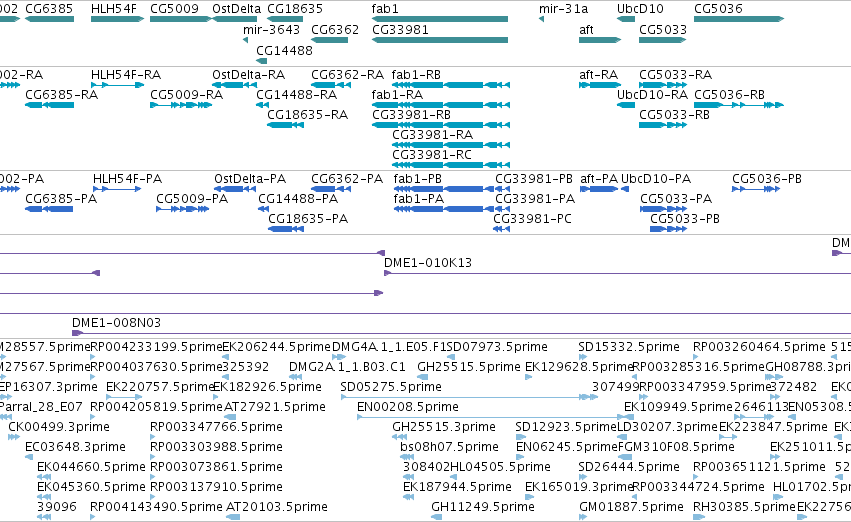The image size is (851, 522).
Task: Select the DMG4A.1_1.E05.F1 EST label
Action: click(x=388, y=347)
